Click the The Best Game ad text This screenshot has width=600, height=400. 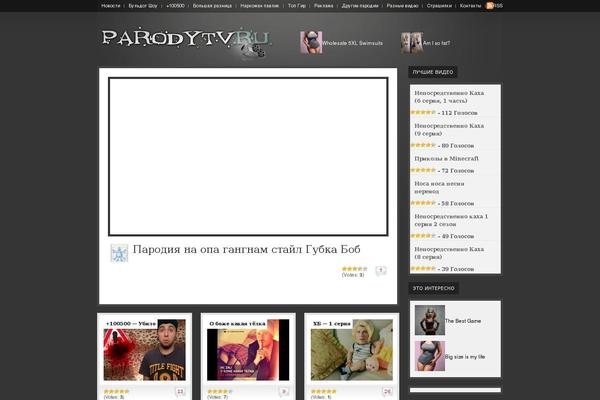[x=463, y=321]
